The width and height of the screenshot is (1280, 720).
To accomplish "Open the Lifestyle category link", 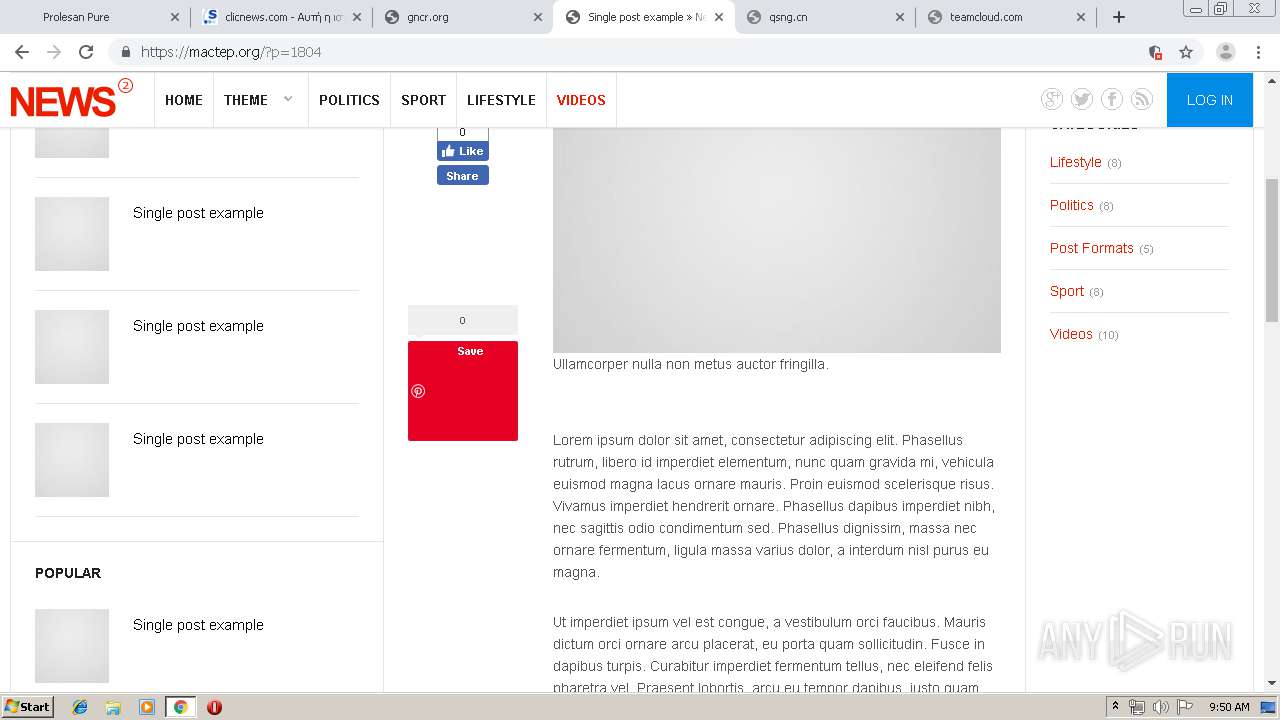I will click(1075, 162).
